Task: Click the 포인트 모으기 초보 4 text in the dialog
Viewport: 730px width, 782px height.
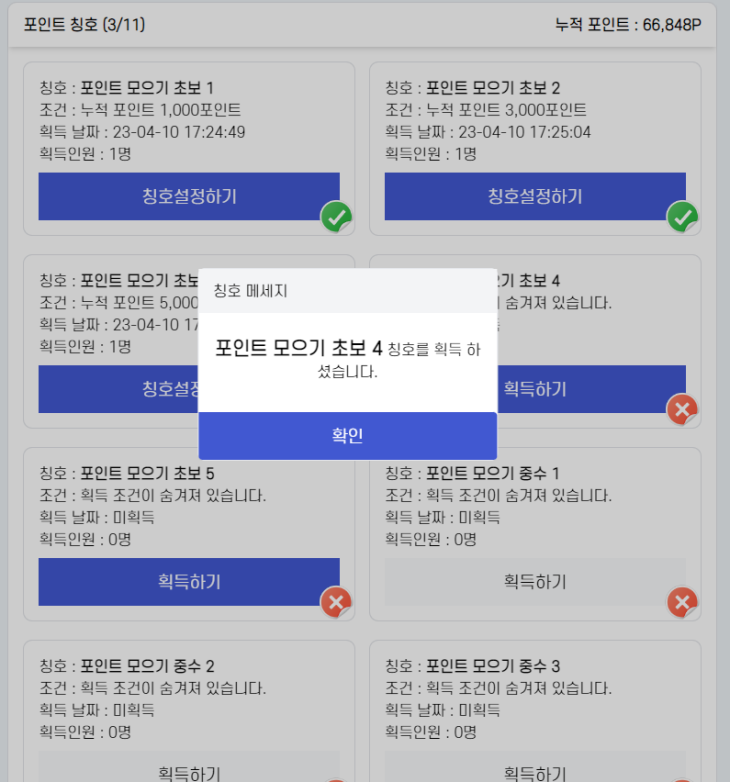Action: coord(299,348)
